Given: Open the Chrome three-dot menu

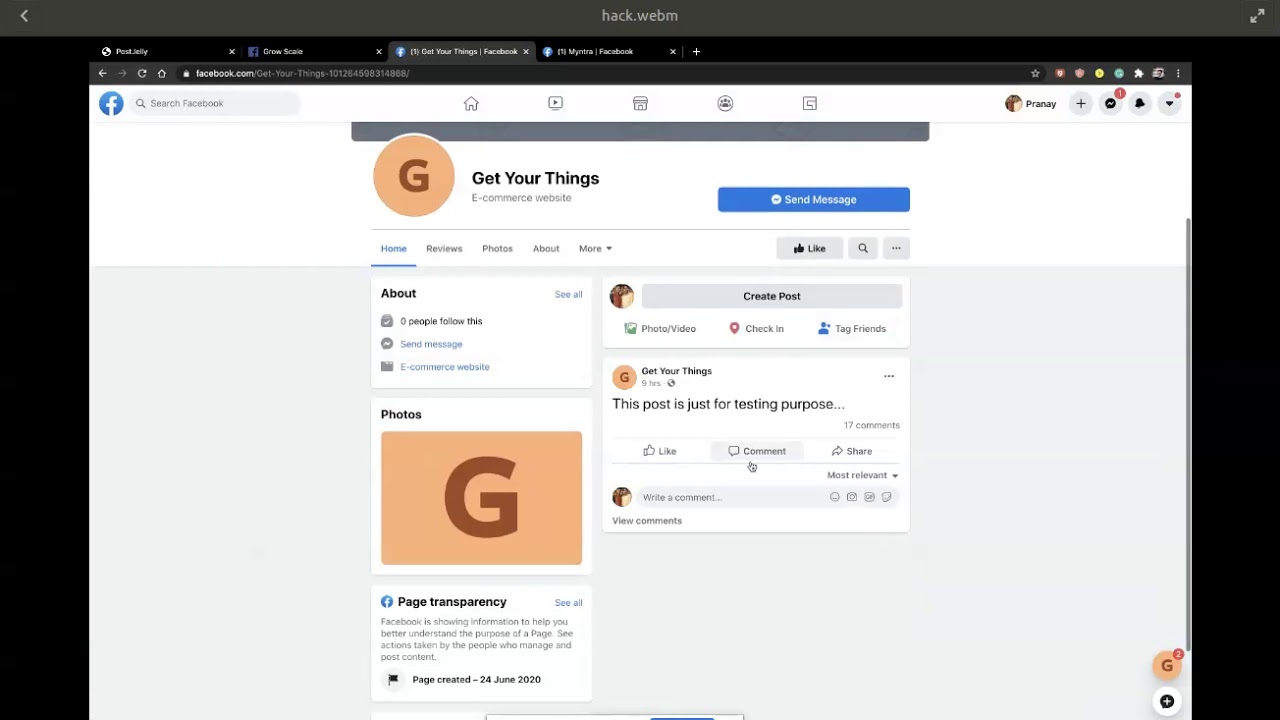Looking at the screenshot, I should 1178,73.
